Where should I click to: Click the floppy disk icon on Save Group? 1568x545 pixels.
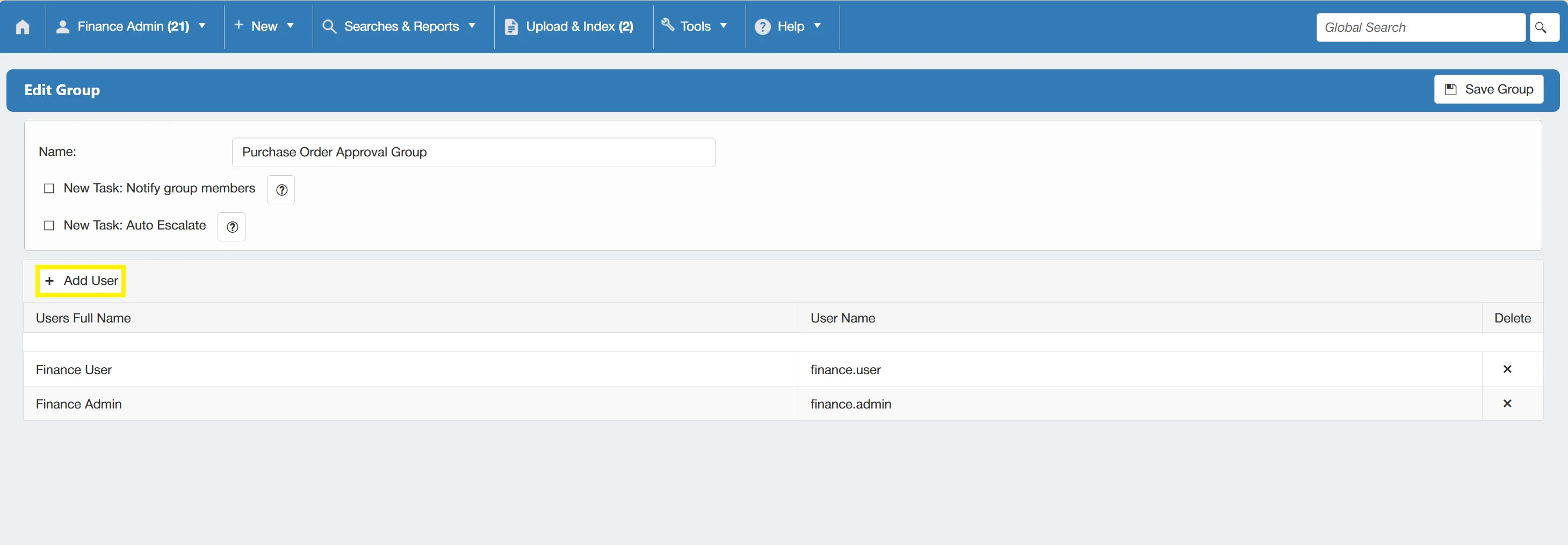[x=1450, y=90]
